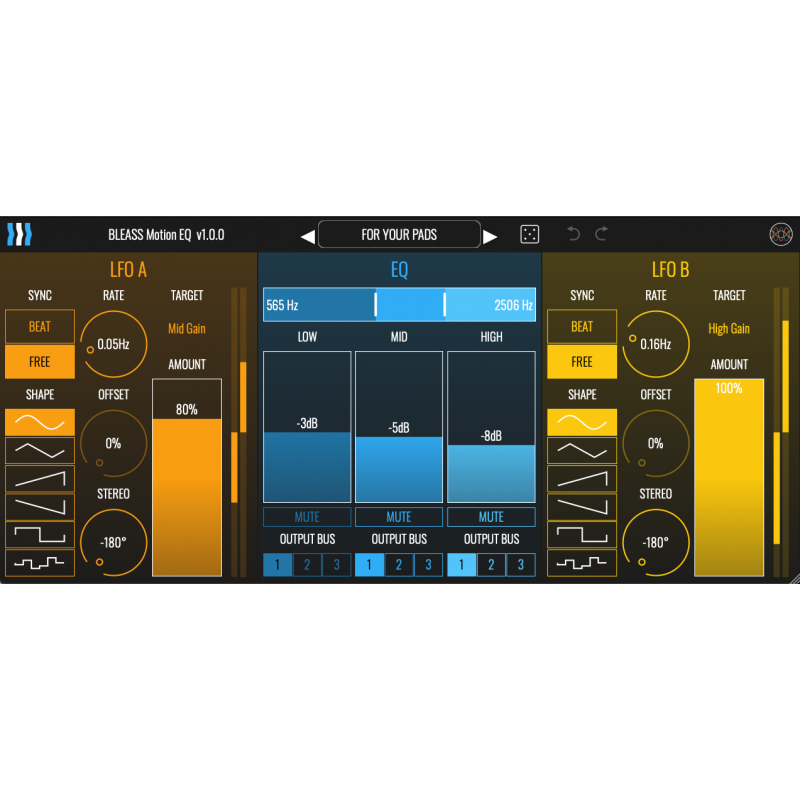Screen dimensions: 800x800
Task: Switch LFO A from FREE to BEAT sync
Action: (x=39, y=326)
